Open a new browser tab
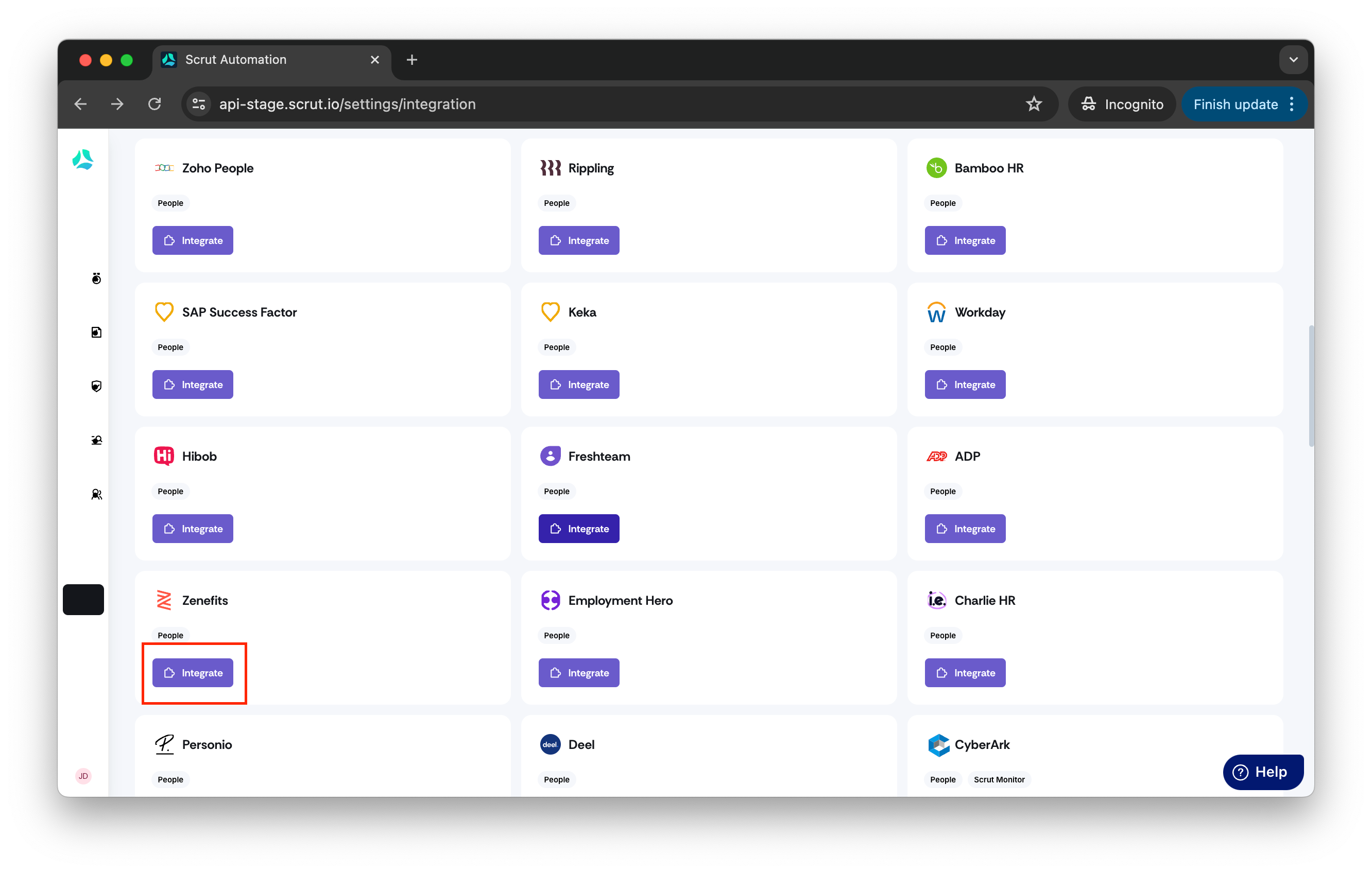1372x873 pixels. [x=411, y=60]
